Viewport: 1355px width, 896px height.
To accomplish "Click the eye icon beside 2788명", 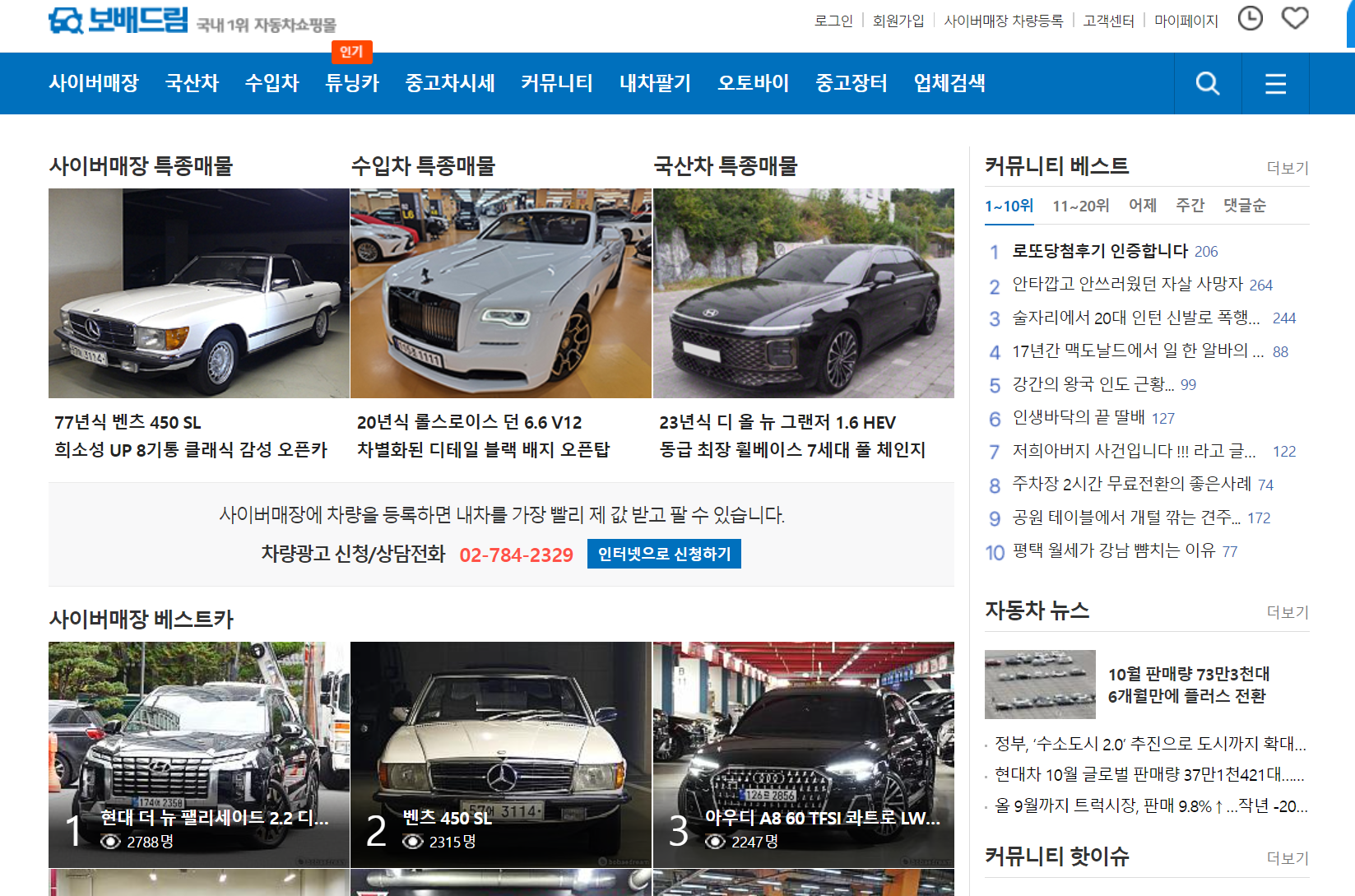I will tap(110, 842).
